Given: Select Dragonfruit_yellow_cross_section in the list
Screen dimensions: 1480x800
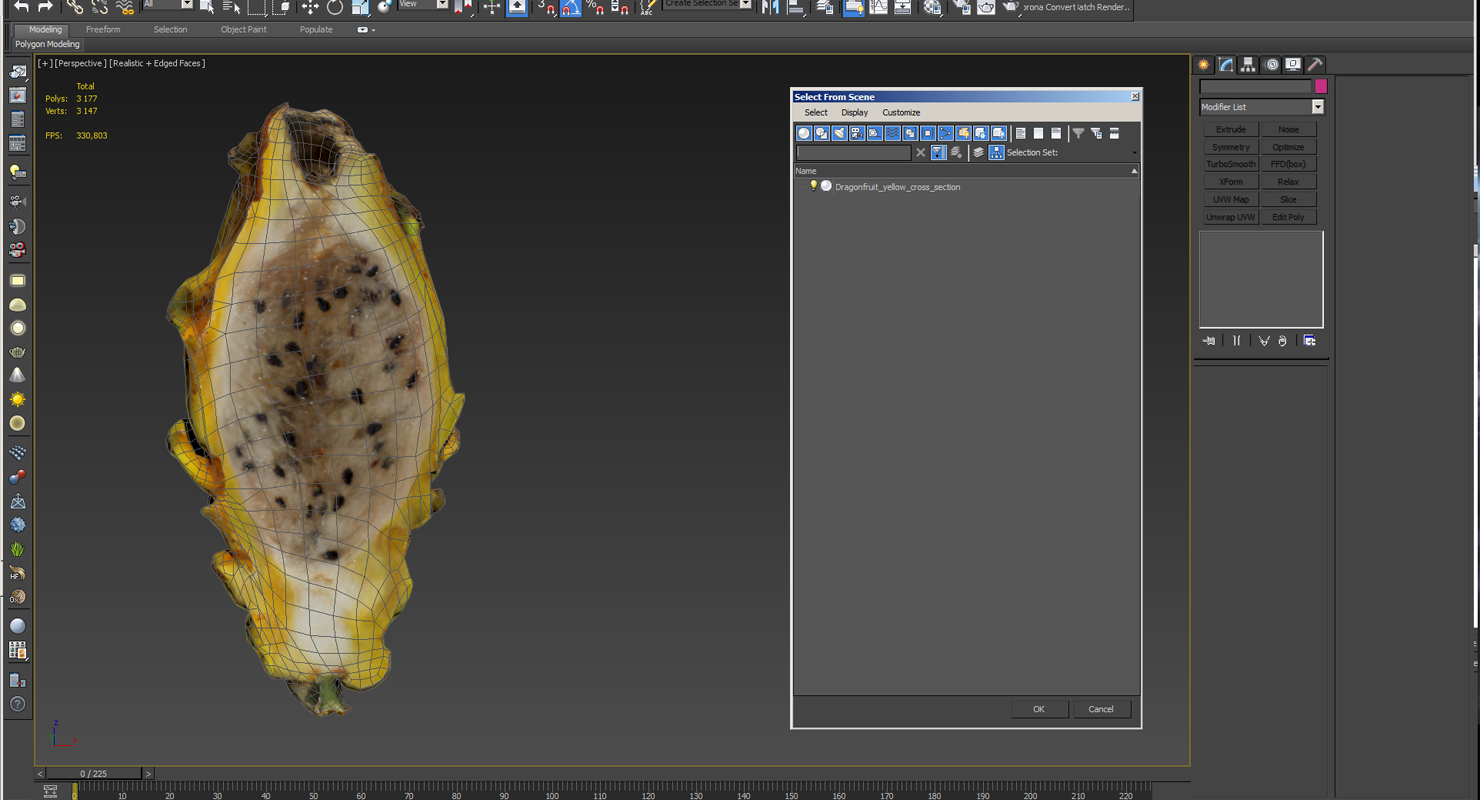Looking at the screenshot, I should (x=897, y=187).
